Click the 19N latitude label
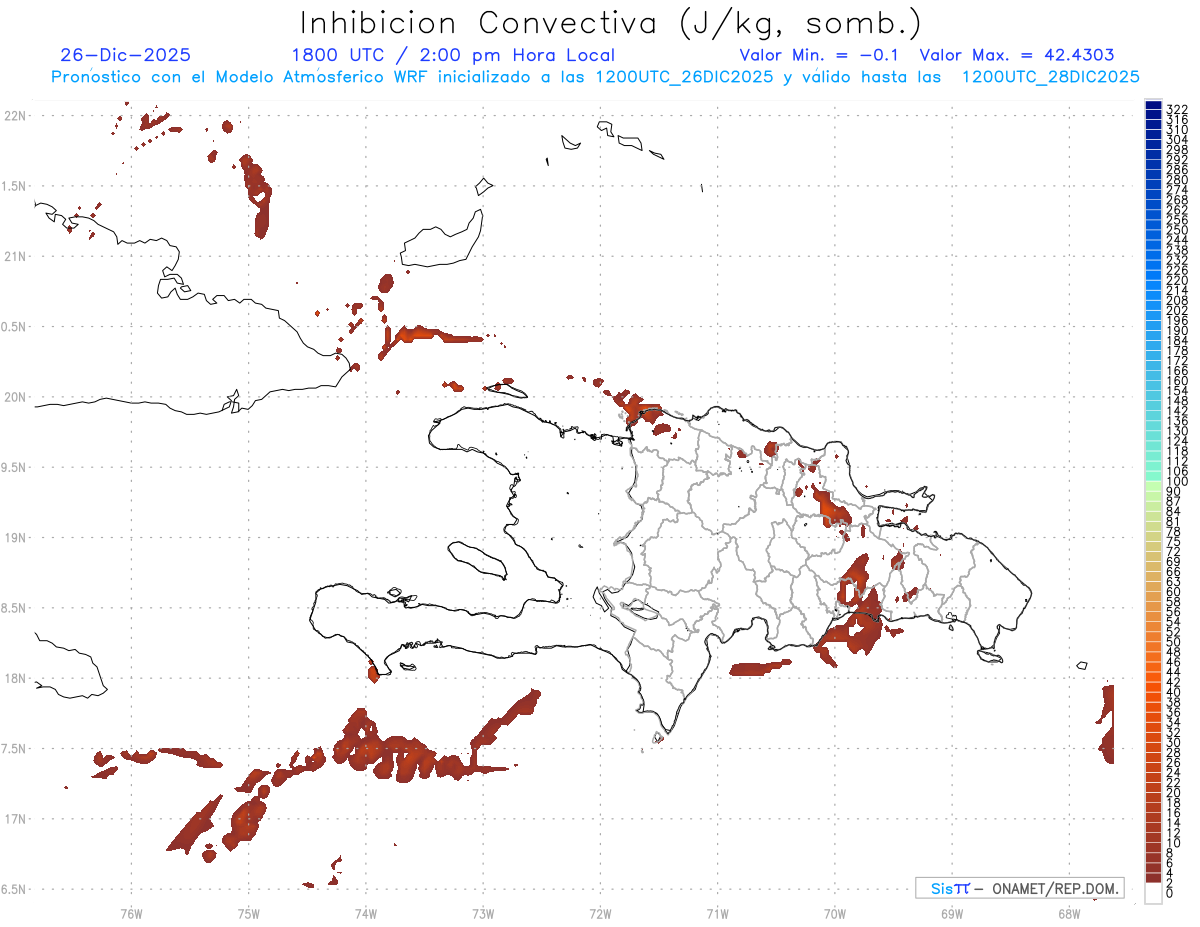Screen dimensions: 1200x927 point(16,538)
